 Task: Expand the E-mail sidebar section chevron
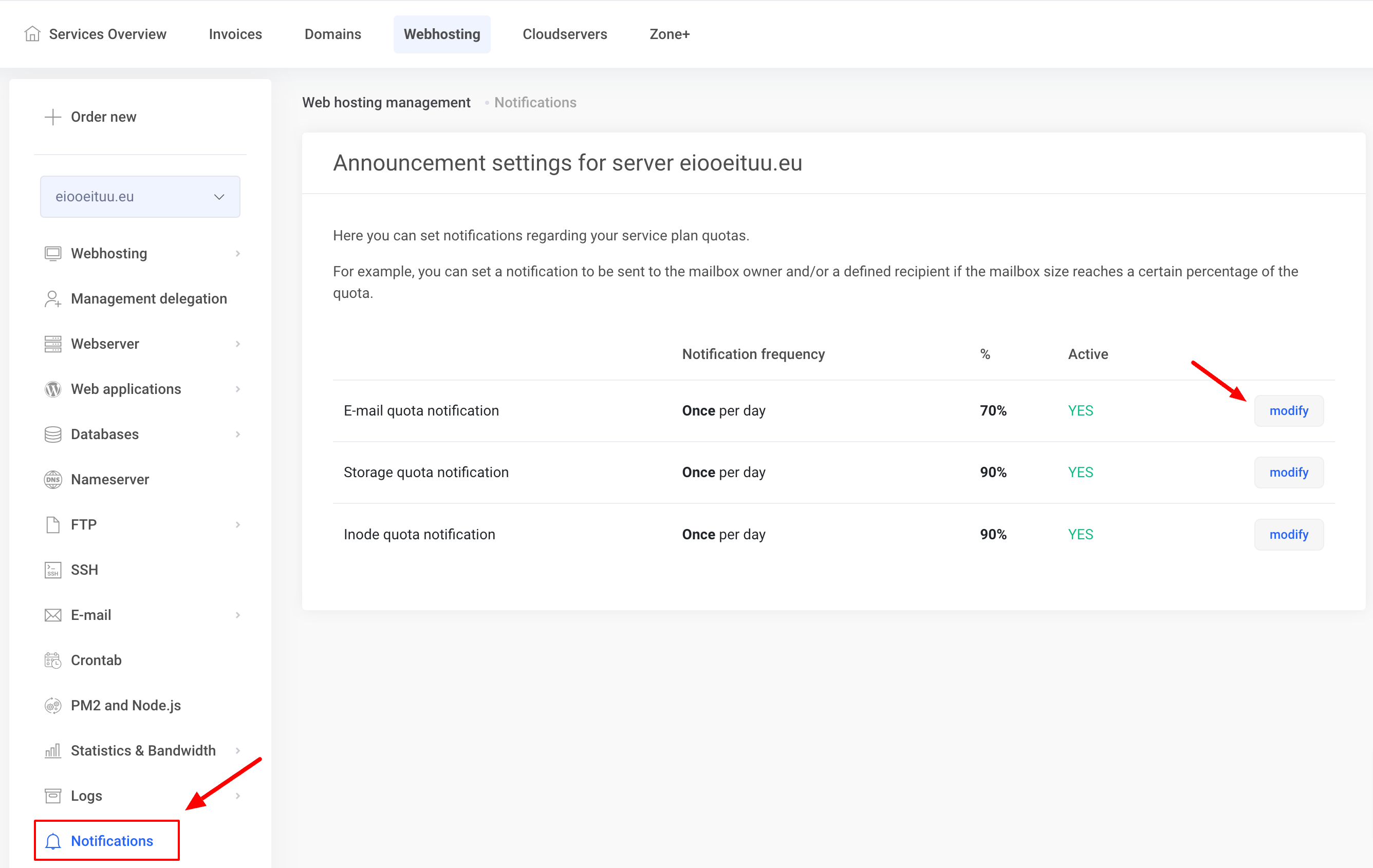(238, 615)
